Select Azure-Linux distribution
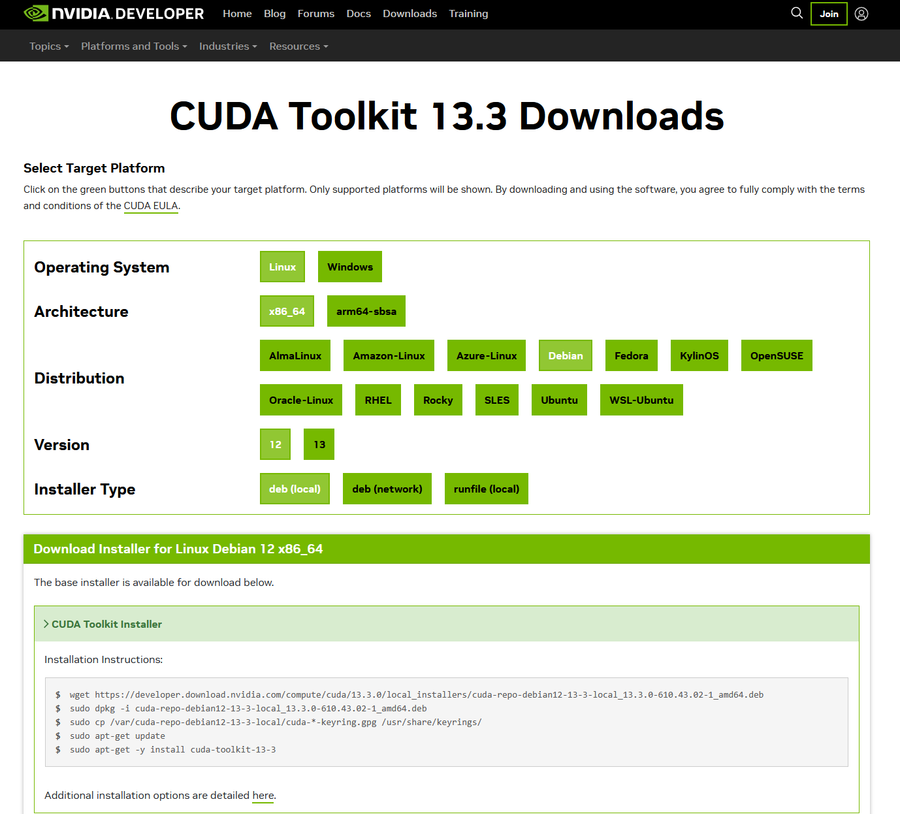Screen dimensions: 900x814 tap(486, 355)
